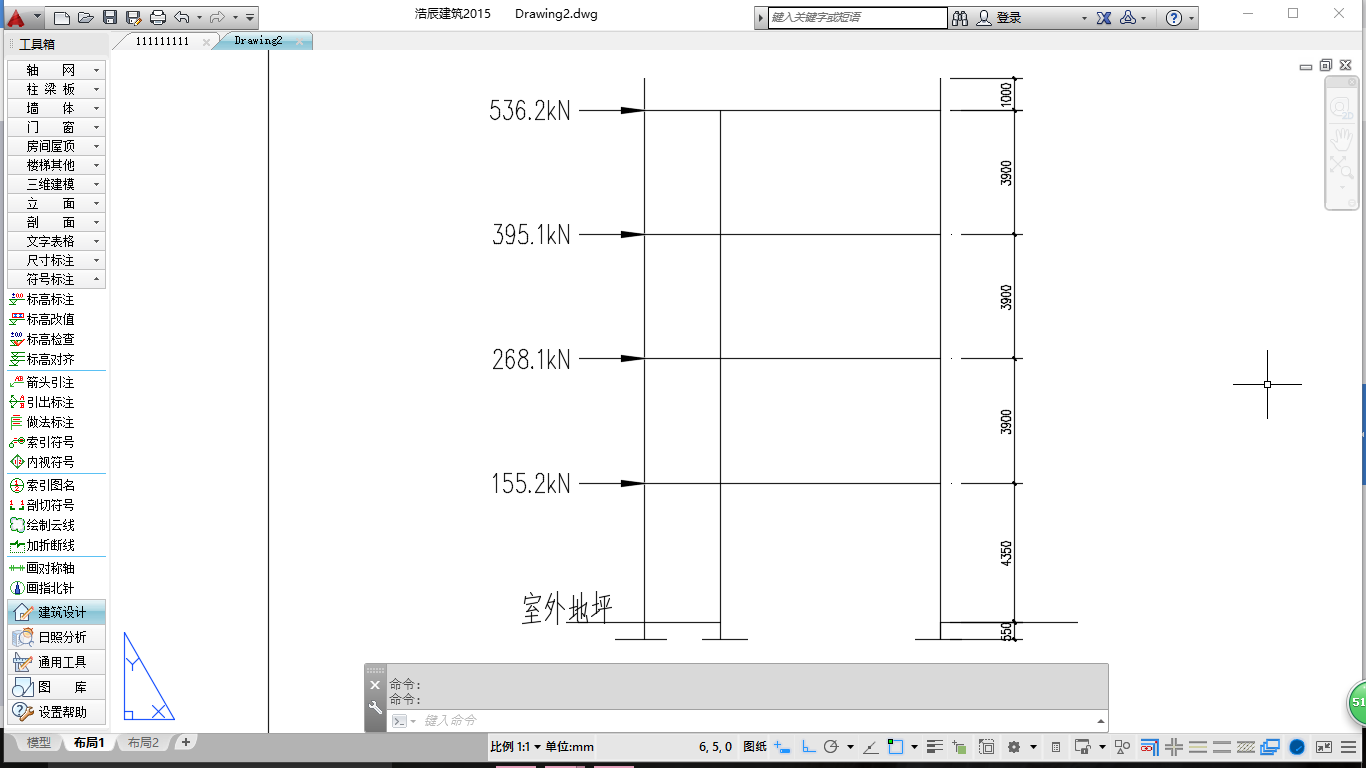This screenshot has height=768, width=1366.
Task: Toggle the 图纸 paper space button
Action: 755,746
